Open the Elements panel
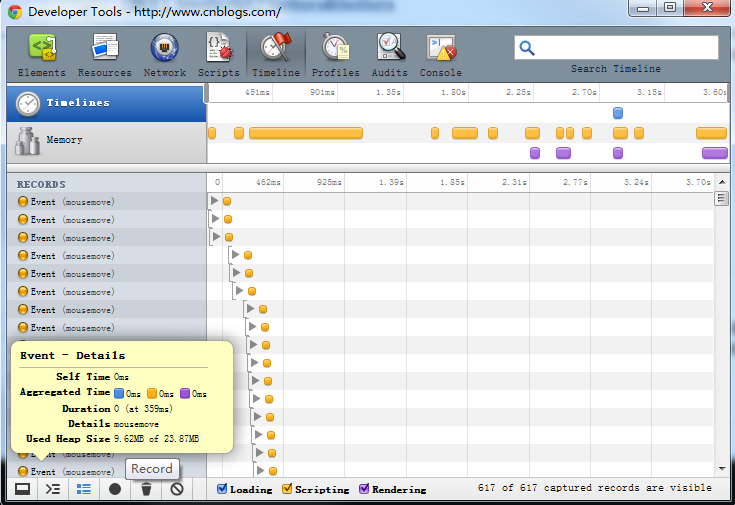The width and height of the screenshot is (735, 505). pos(42,54)
